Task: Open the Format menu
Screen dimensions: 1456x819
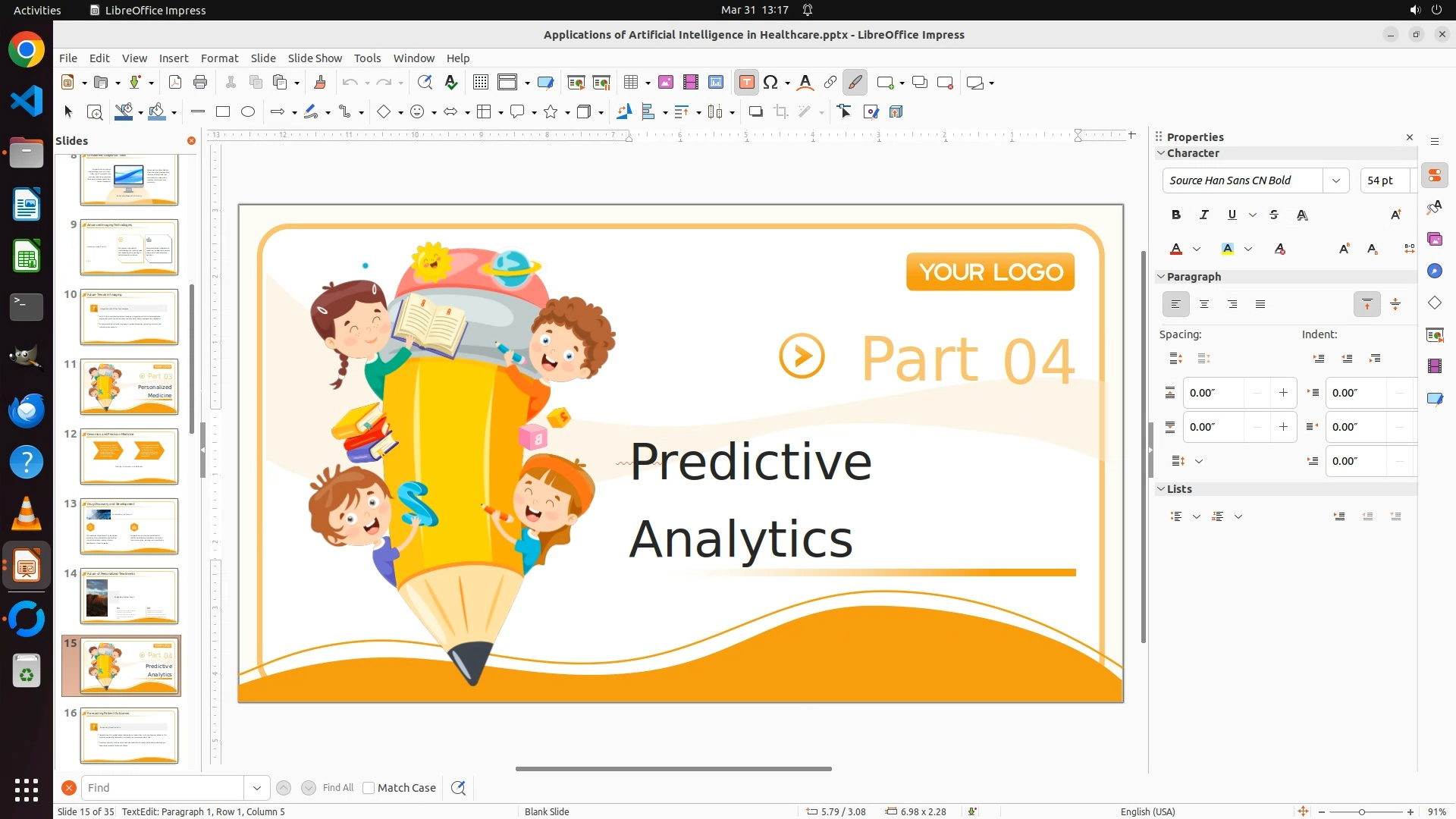Action: [219, 58]
